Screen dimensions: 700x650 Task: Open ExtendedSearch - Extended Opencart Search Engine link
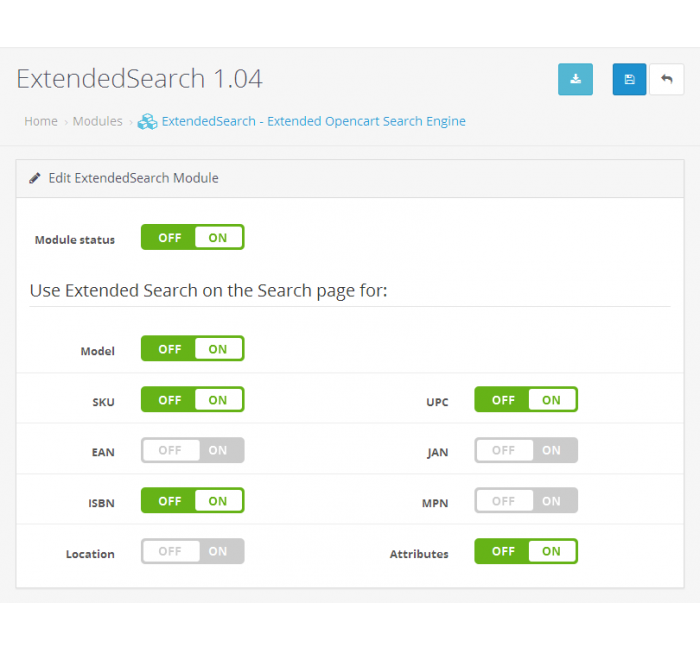click(x=313, y=121)
